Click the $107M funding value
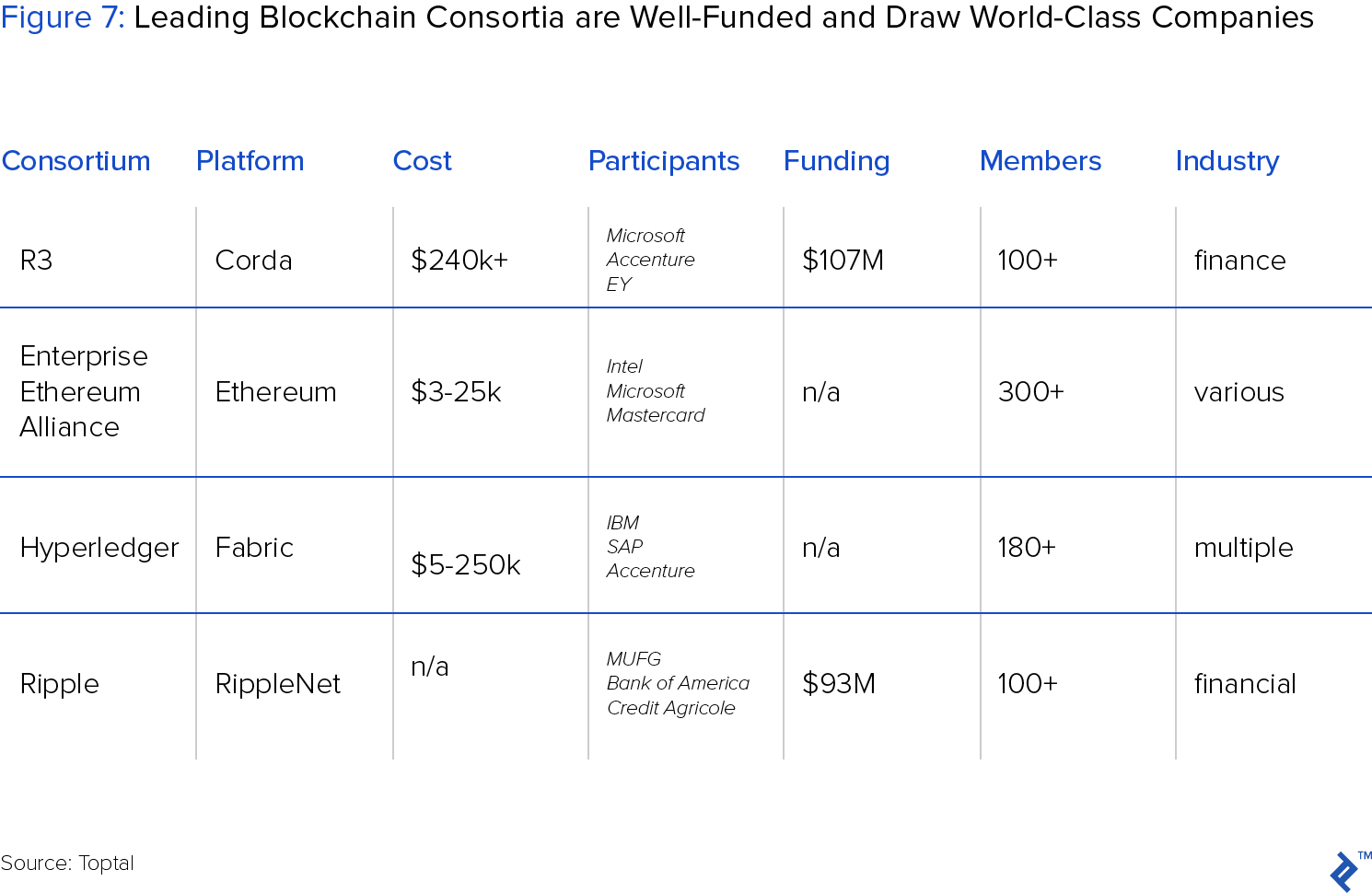 tap(843, 261)
